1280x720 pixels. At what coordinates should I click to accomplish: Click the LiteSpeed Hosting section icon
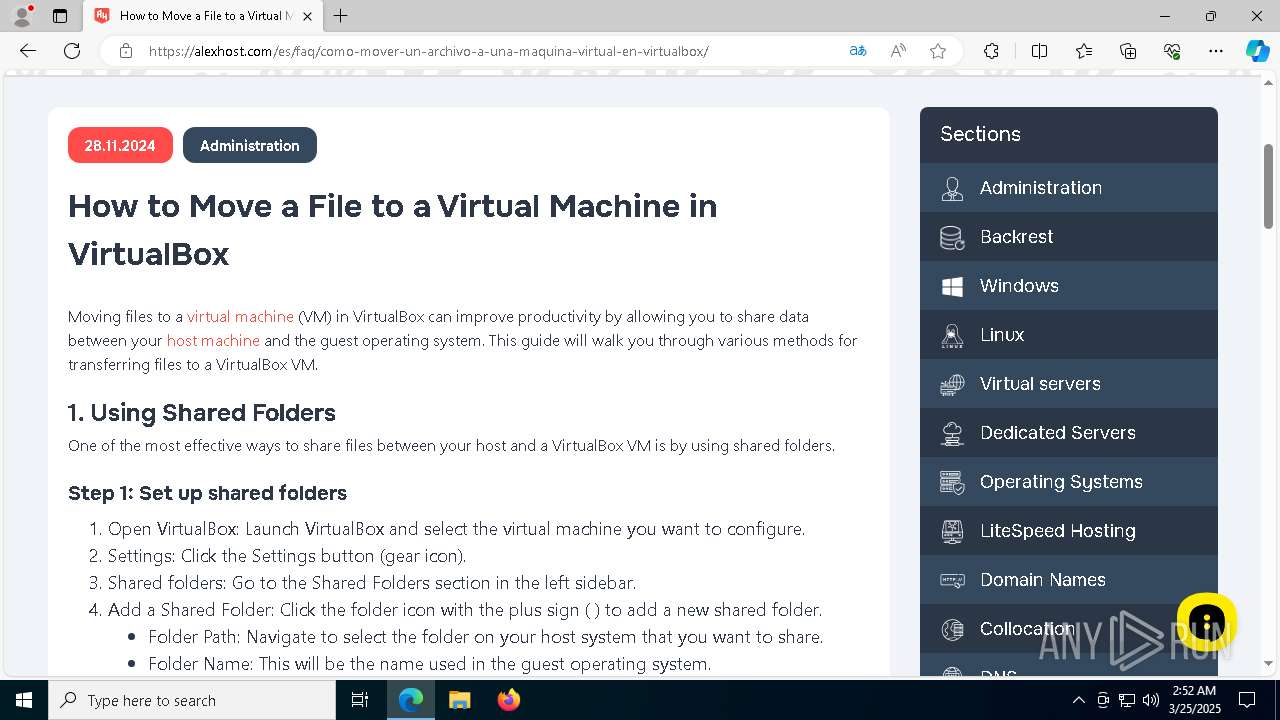point(952,531)
